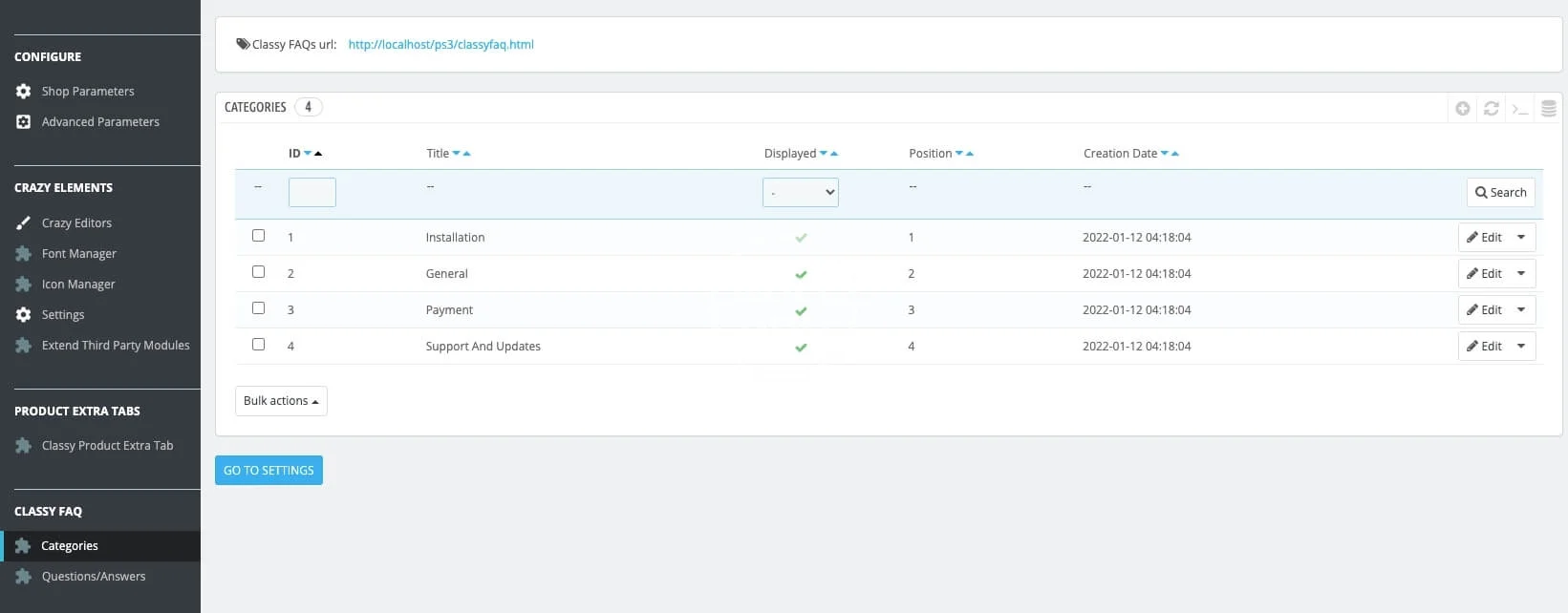Open Advanced Parameters menu

[100, 121]
